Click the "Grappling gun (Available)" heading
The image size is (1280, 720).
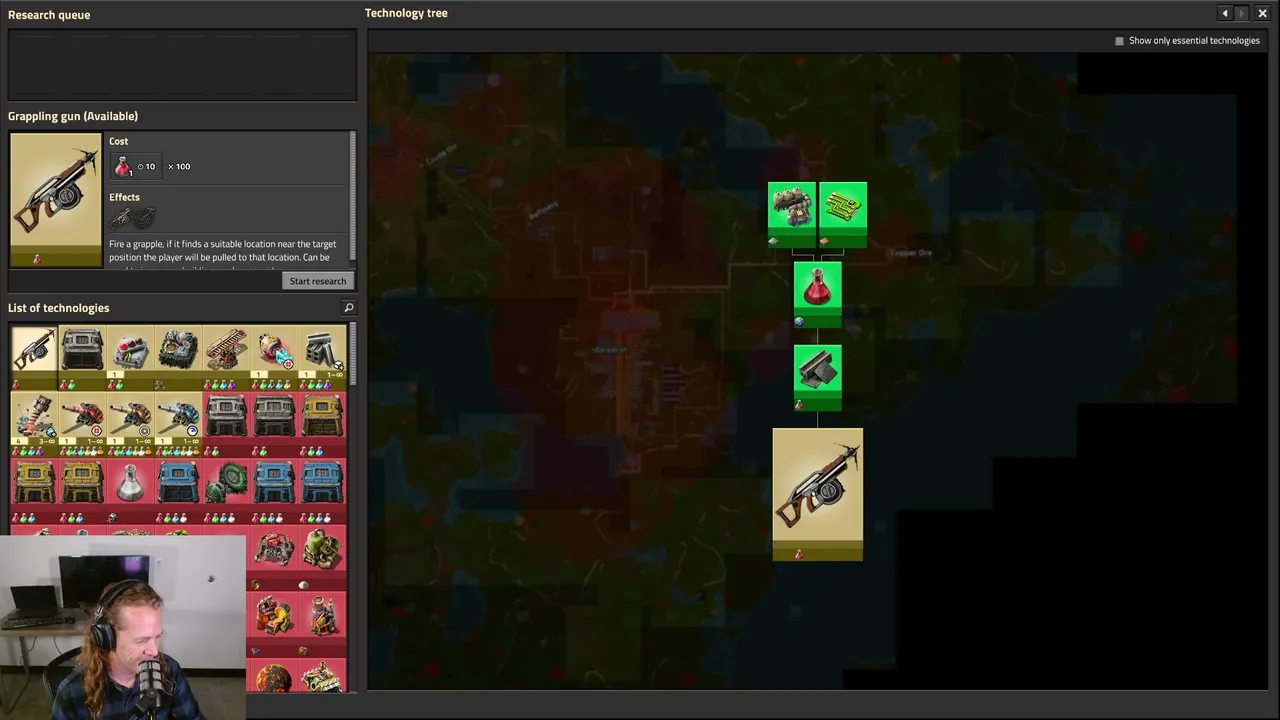point(73,116)
